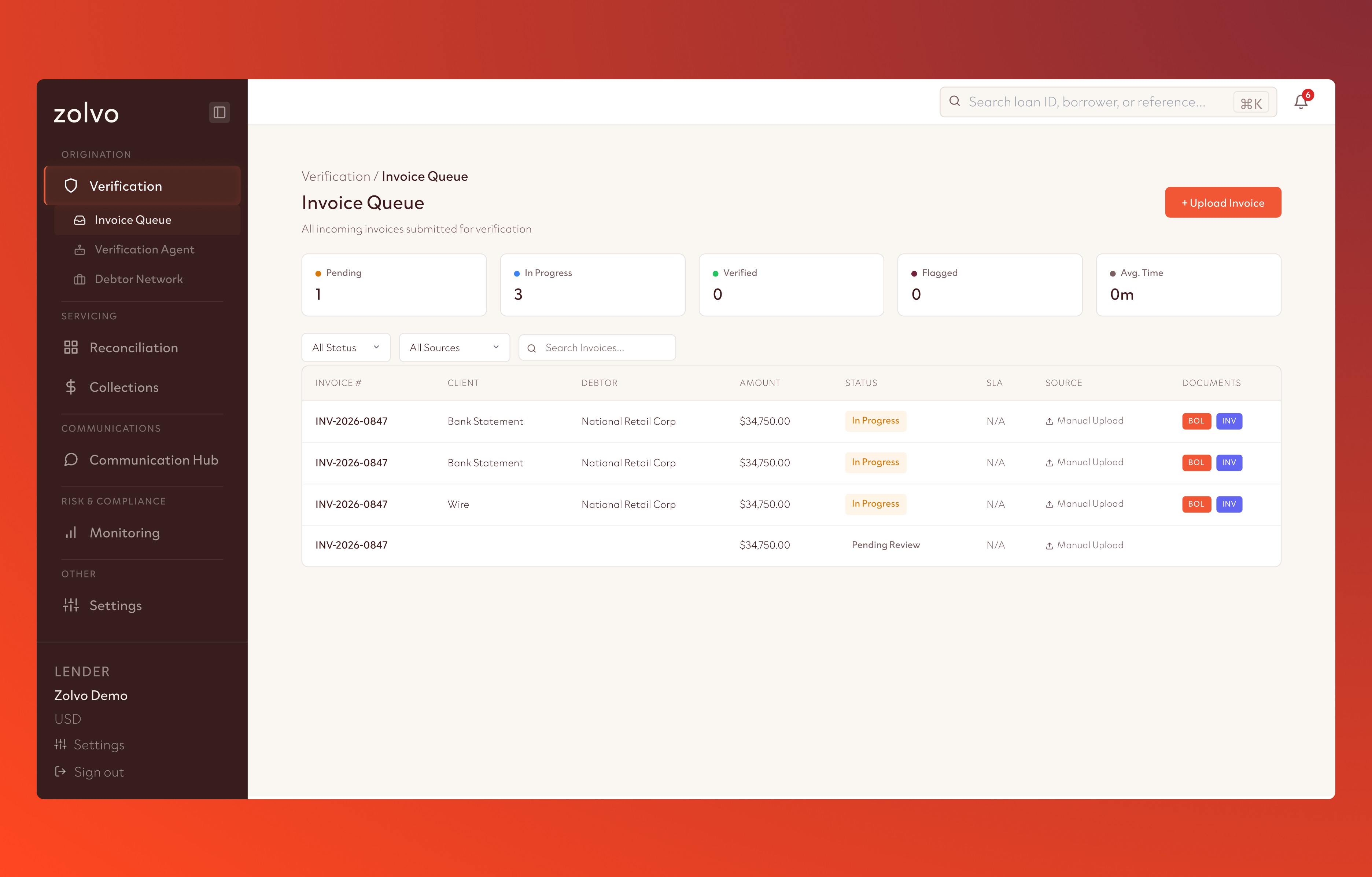Viewport: 1372px width, 877px height.
Task: Go to Communication Hub
Action: 143,460
